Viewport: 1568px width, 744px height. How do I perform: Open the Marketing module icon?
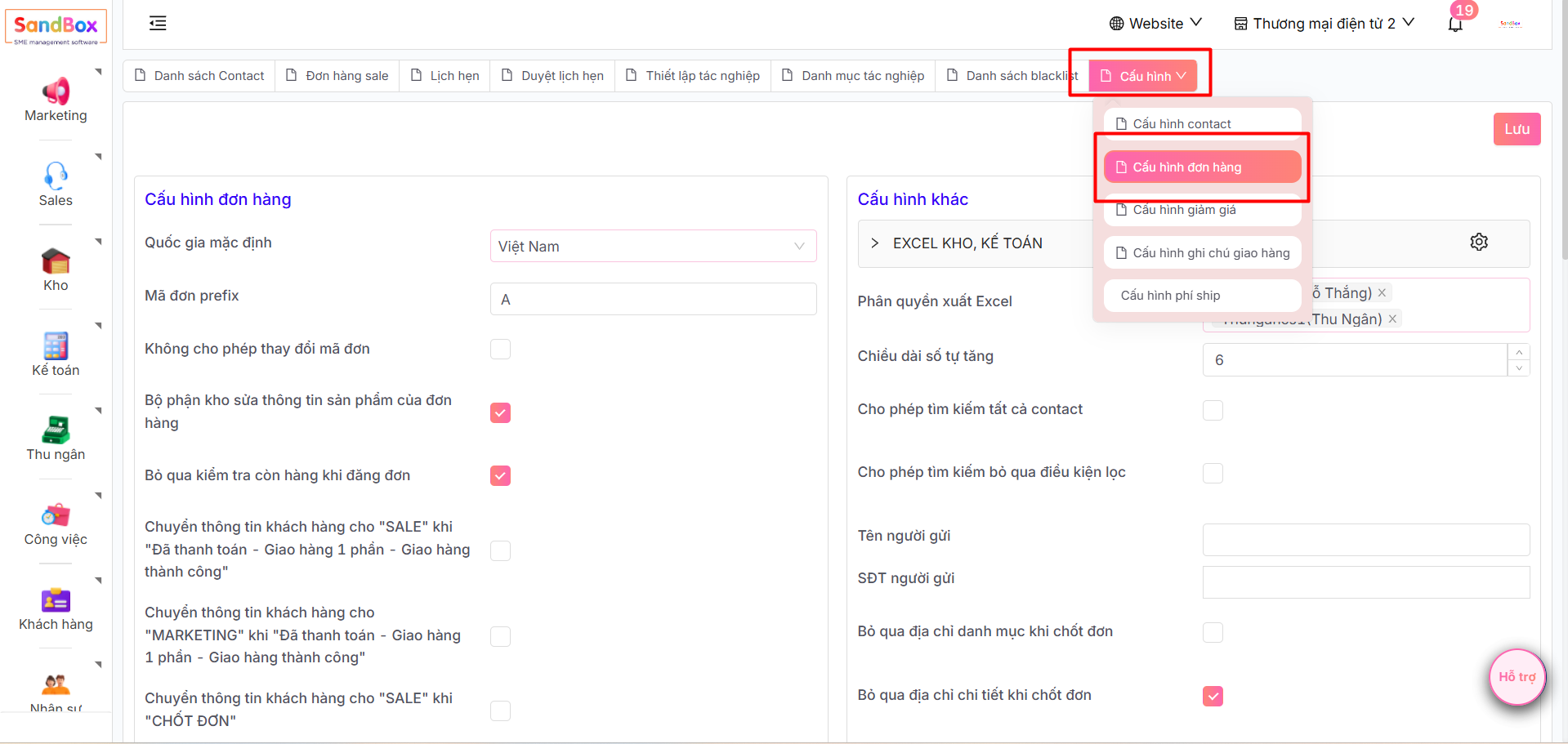click(56, 91)
